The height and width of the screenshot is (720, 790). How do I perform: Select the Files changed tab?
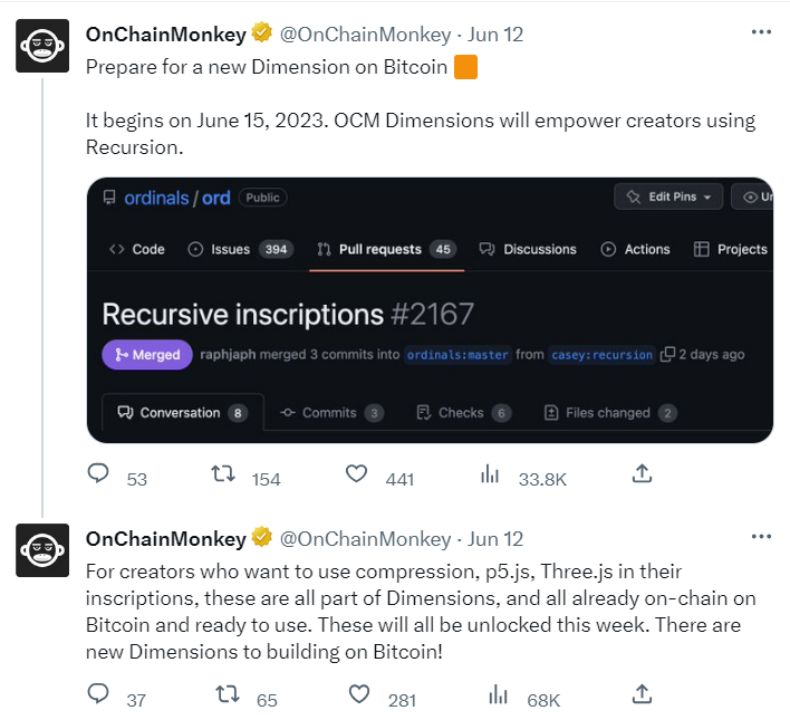point(607,412)
